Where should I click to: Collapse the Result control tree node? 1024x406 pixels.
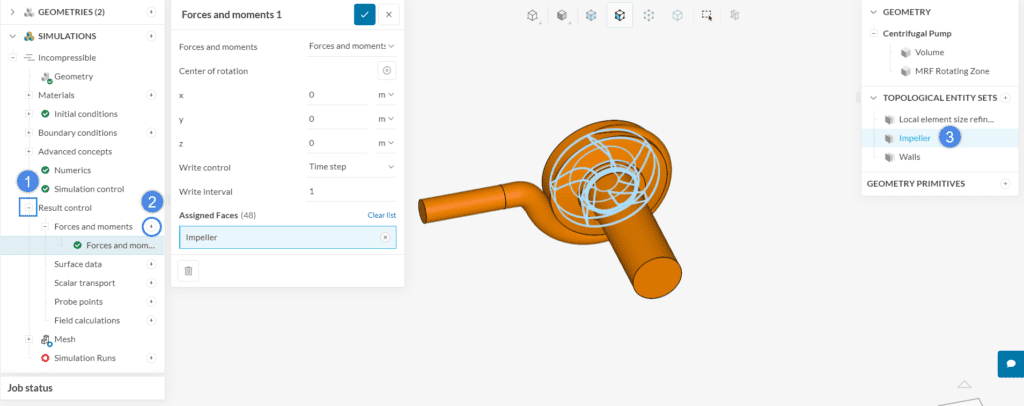(x=28, y=208)
